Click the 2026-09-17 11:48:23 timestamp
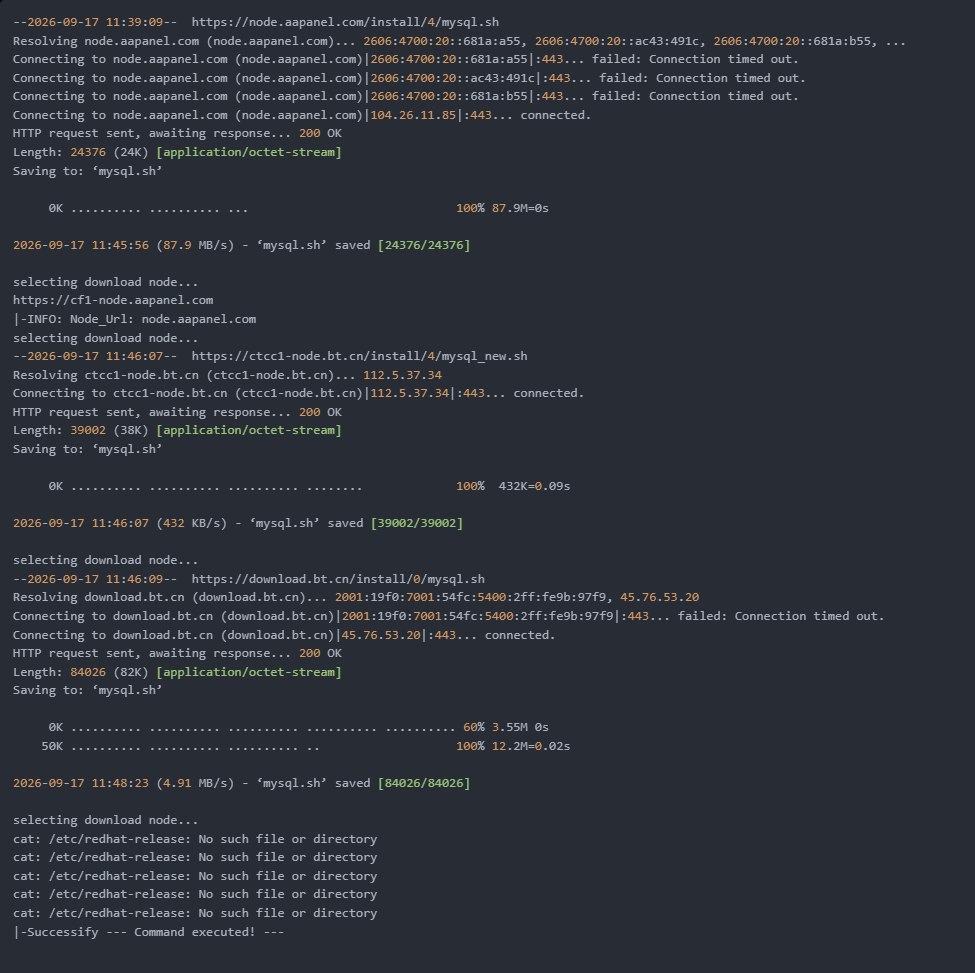 (x=81, y=783)
